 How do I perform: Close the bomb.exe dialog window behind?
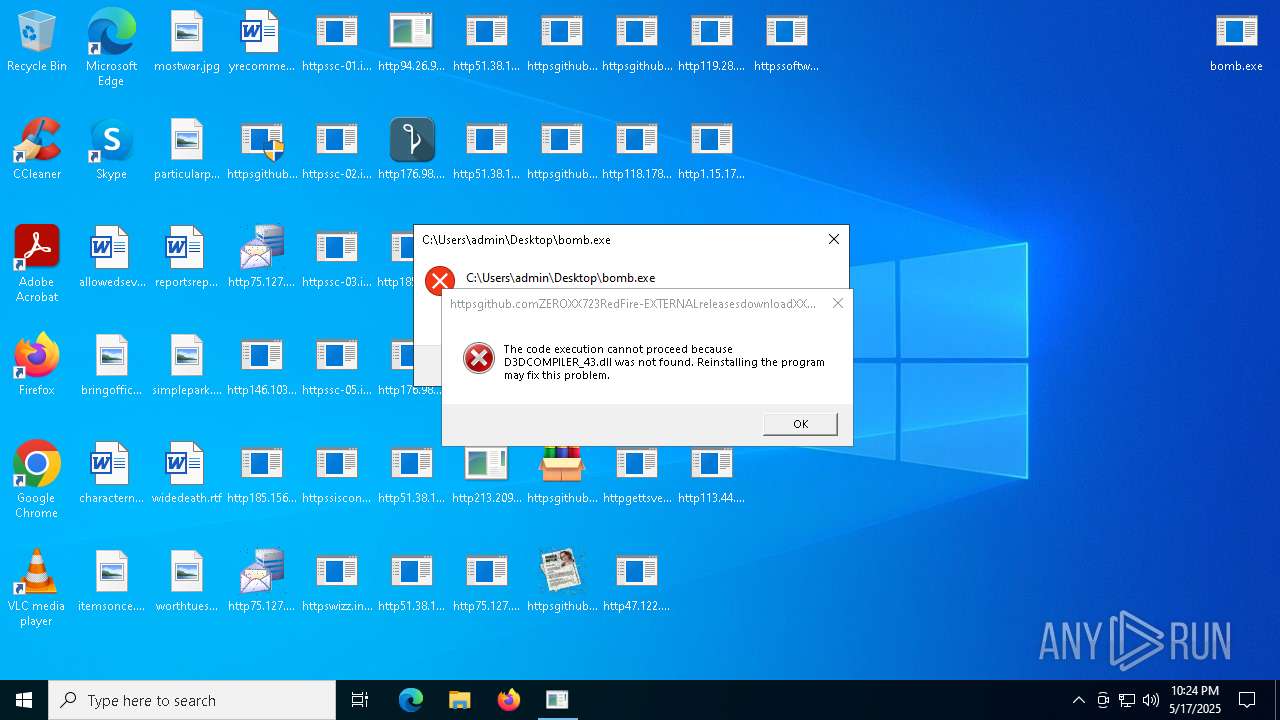click(833, 240)
